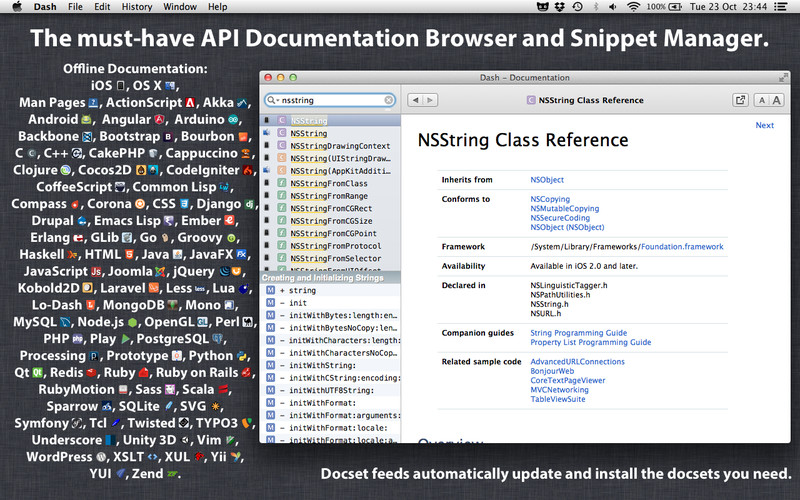Go forward with the right arrow button

430,100
